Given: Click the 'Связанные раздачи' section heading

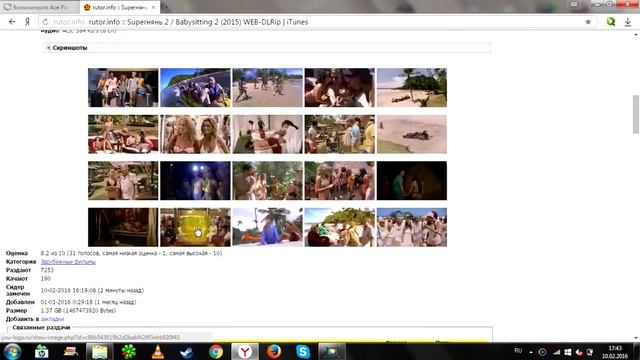Looking at the screenshot, I should (x=41, y=327).
